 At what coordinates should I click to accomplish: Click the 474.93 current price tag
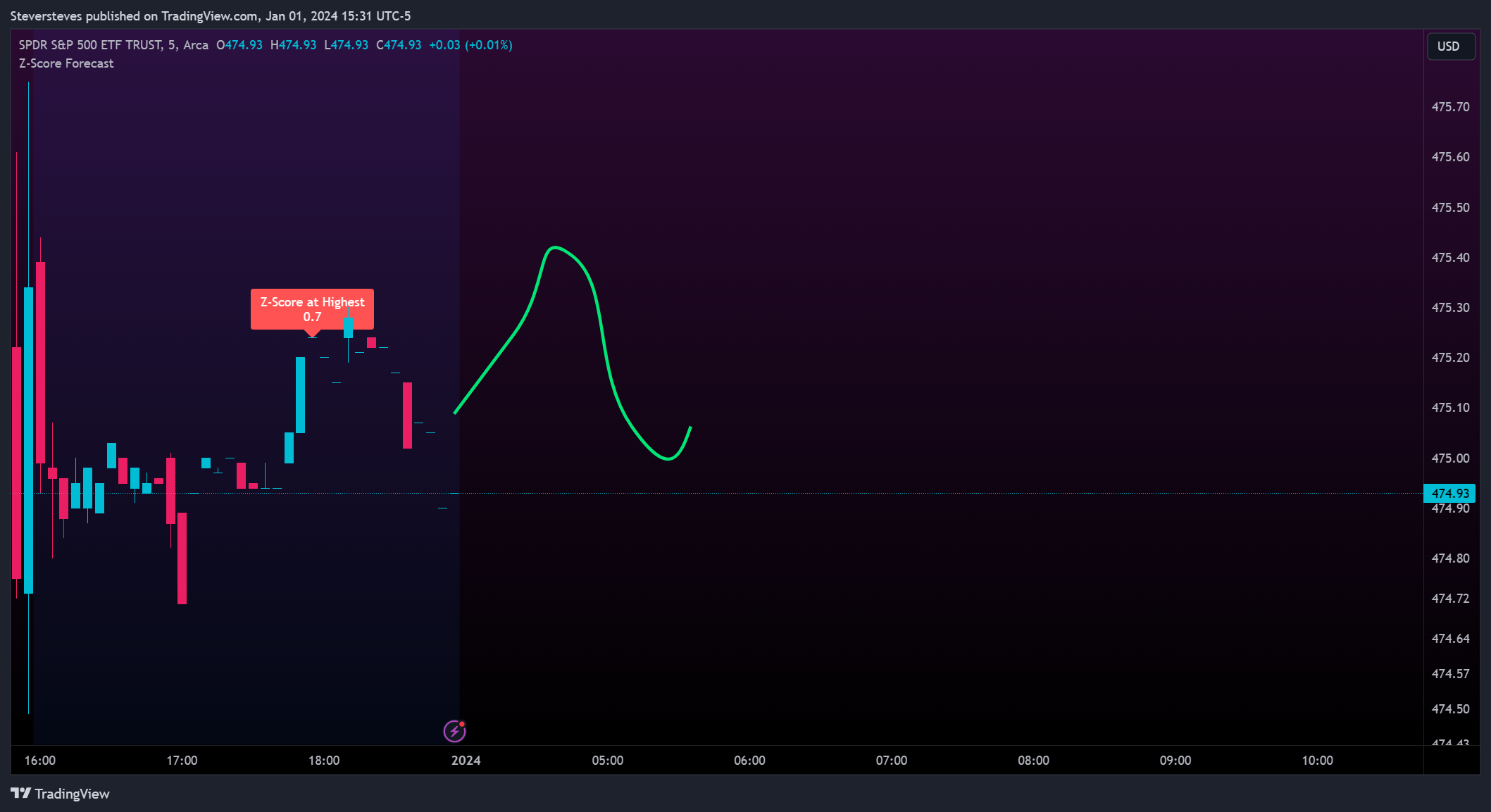(1449, 493)
